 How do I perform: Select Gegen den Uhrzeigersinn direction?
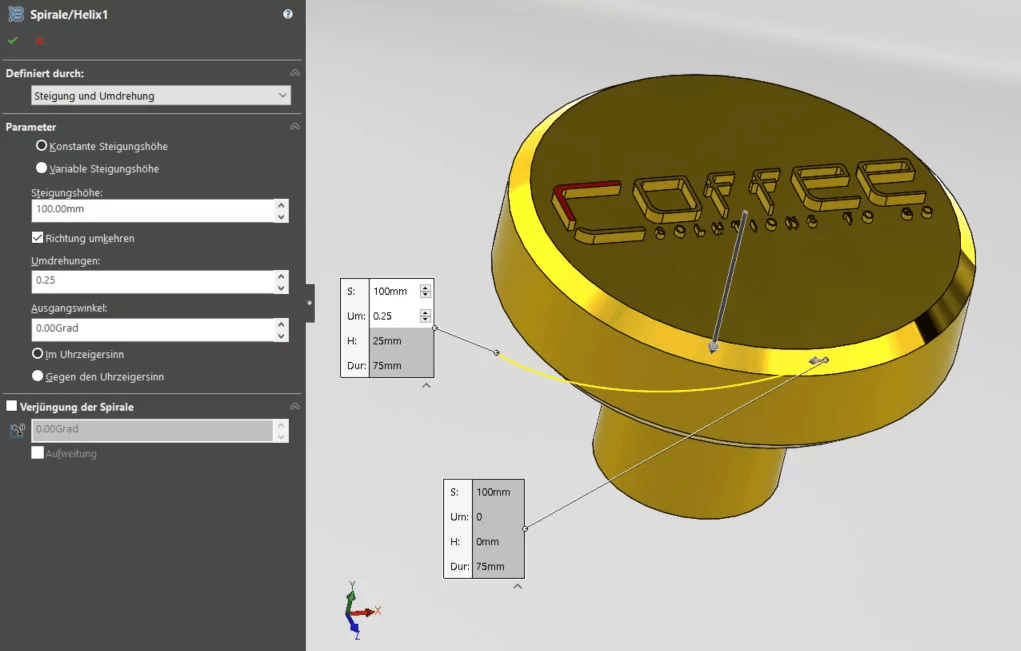[x=37, y=376]
